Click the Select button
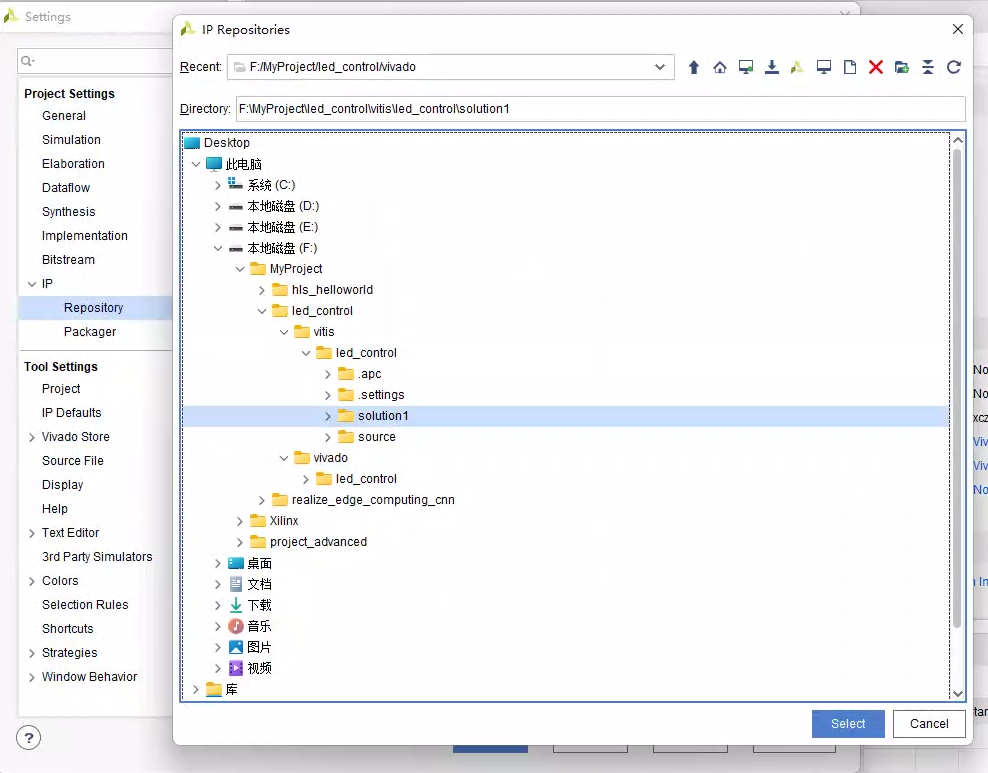Image resolution: width=988 pixels, height=773 pixels. (848, 724)
